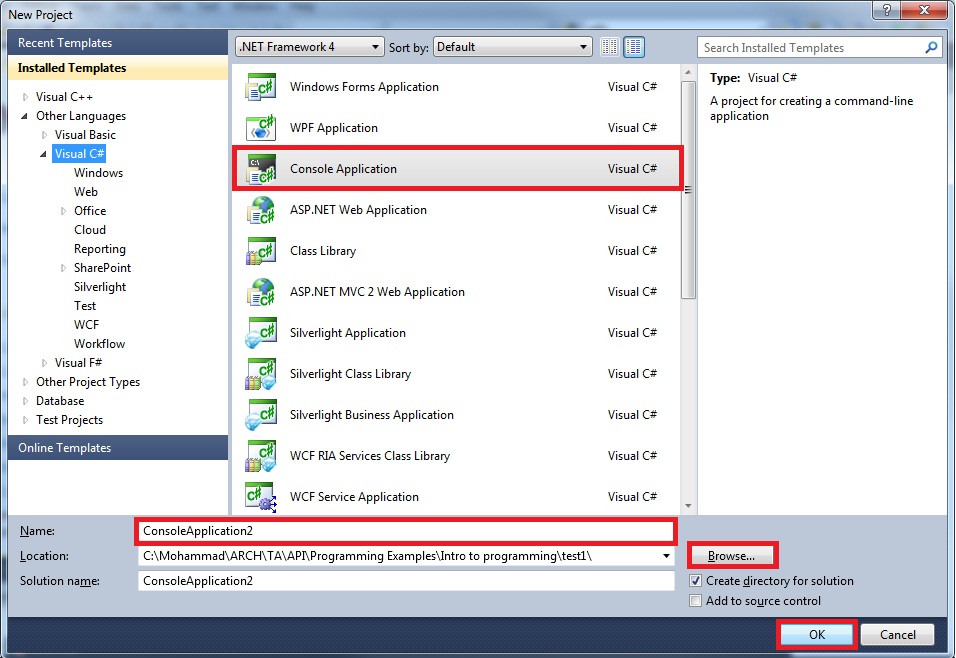Select the Silverlight category

coord(100,287)
